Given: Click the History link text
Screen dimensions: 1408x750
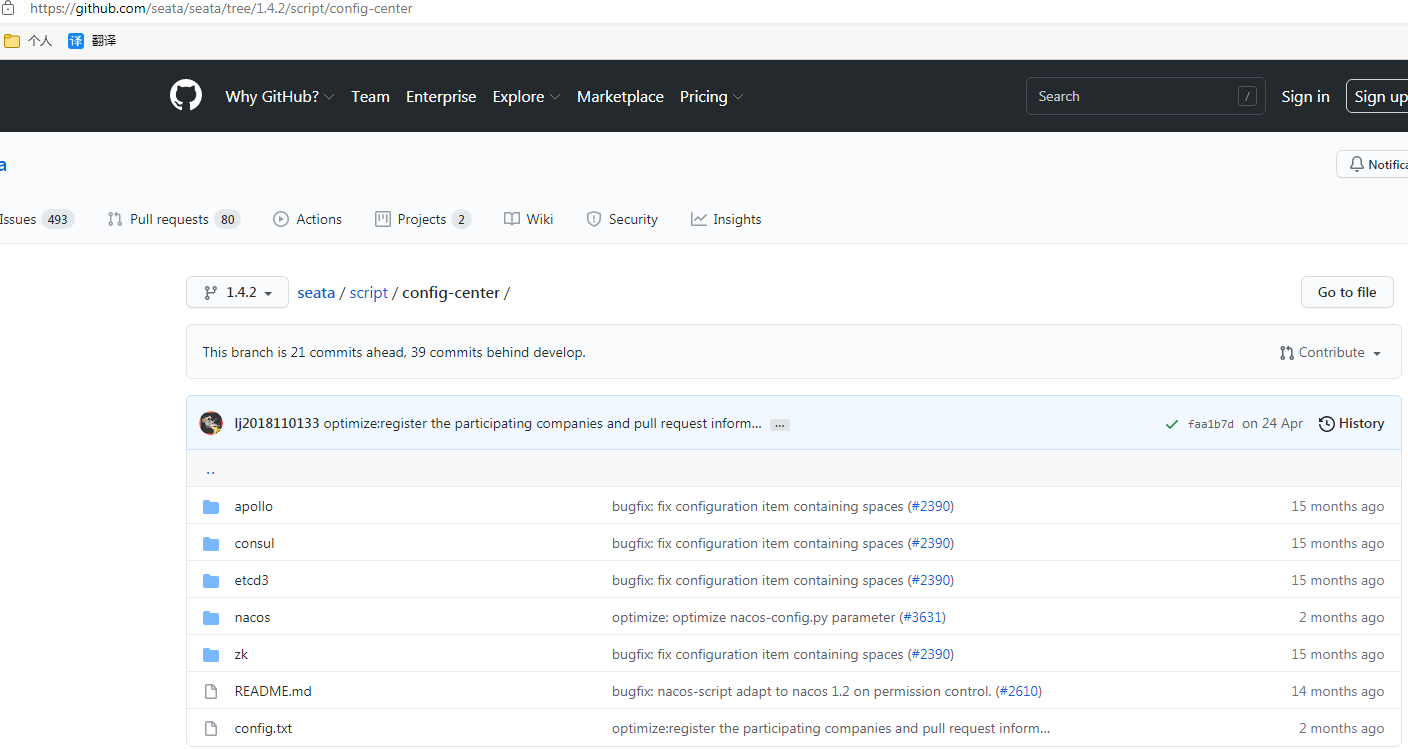Looking at the screenshot, I should click(x=1362, y=424).
